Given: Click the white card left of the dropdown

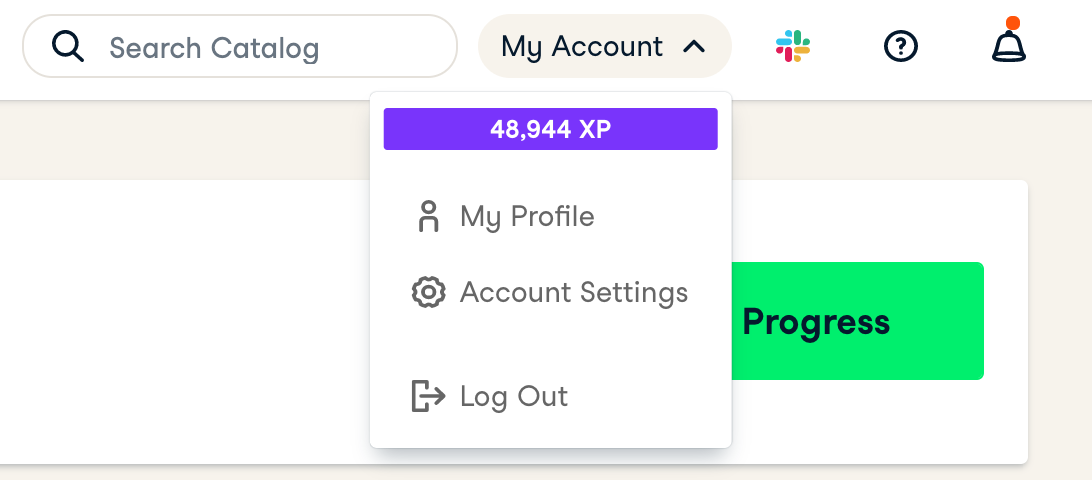Looking at the screenshot, I should point(180,320).
